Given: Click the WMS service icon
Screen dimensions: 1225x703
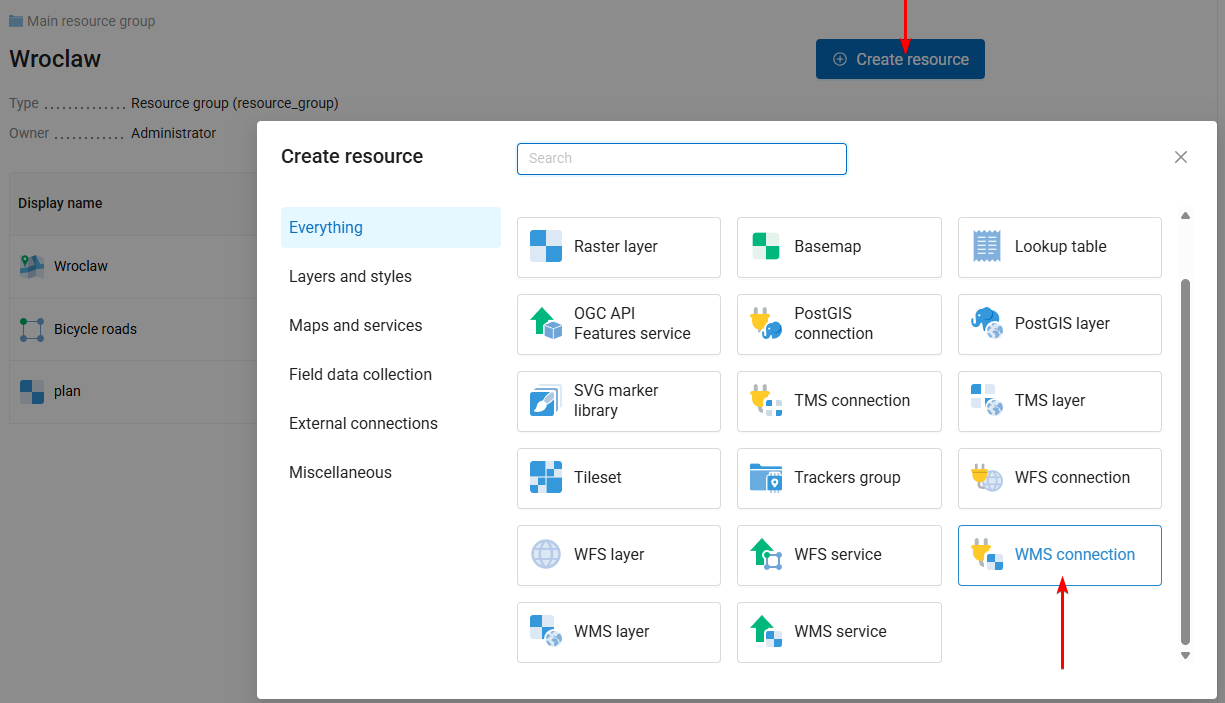Looking at the screenshot, I should (766, 632).
